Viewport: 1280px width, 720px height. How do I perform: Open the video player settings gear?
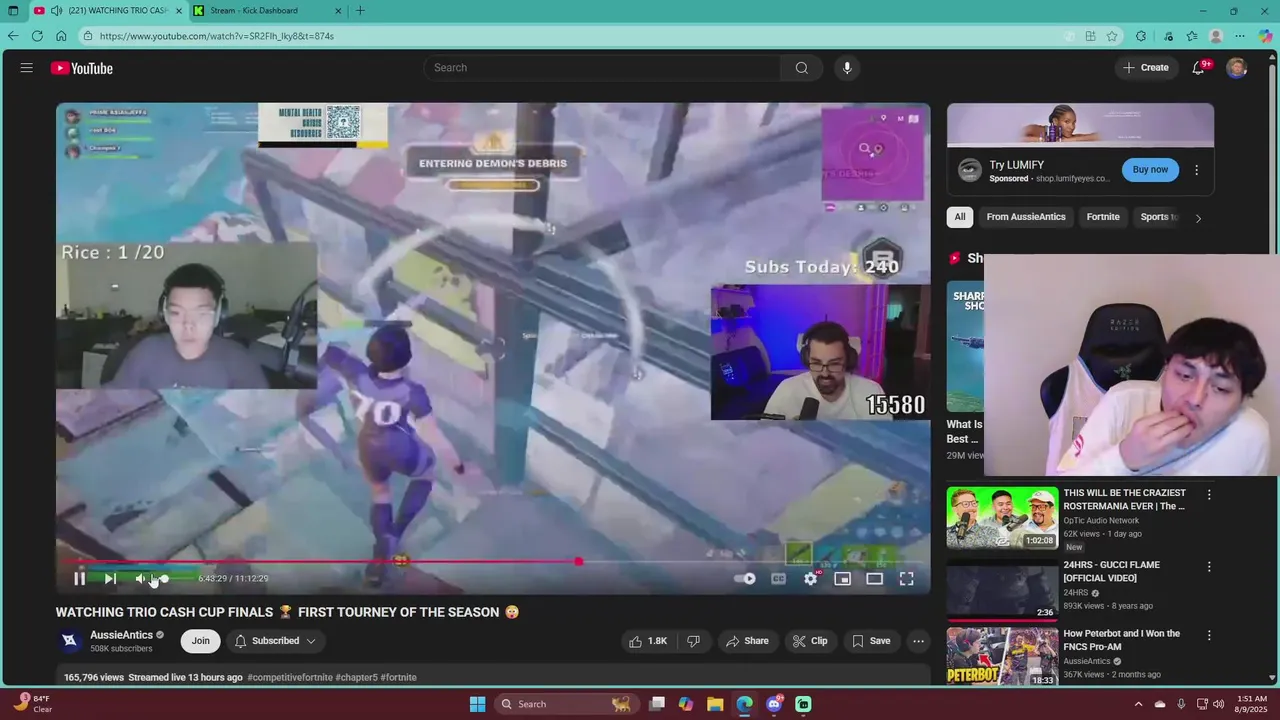(x=811, y=578)
